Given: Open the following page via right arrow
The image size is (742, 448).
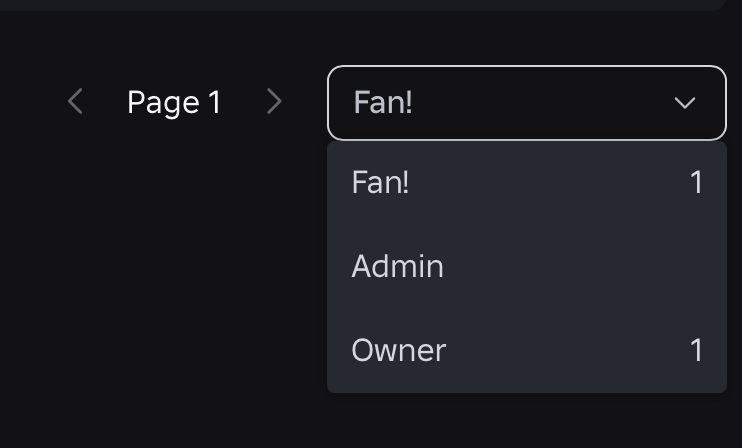Looking at the screenshot, I should 274,102.
